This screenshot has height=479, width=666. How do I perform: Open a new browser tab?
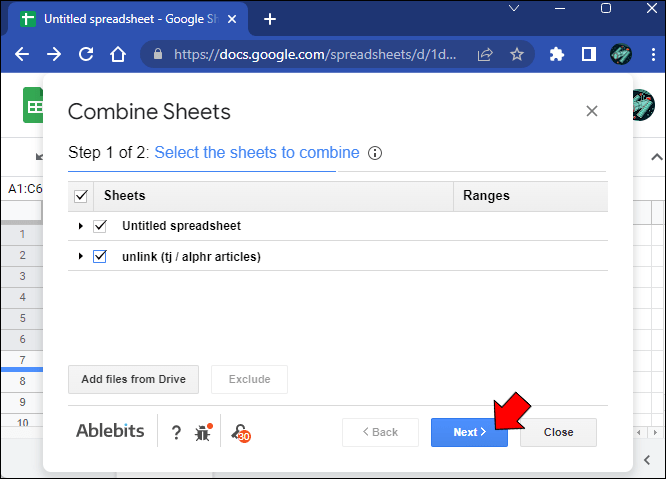pos(270,19)
